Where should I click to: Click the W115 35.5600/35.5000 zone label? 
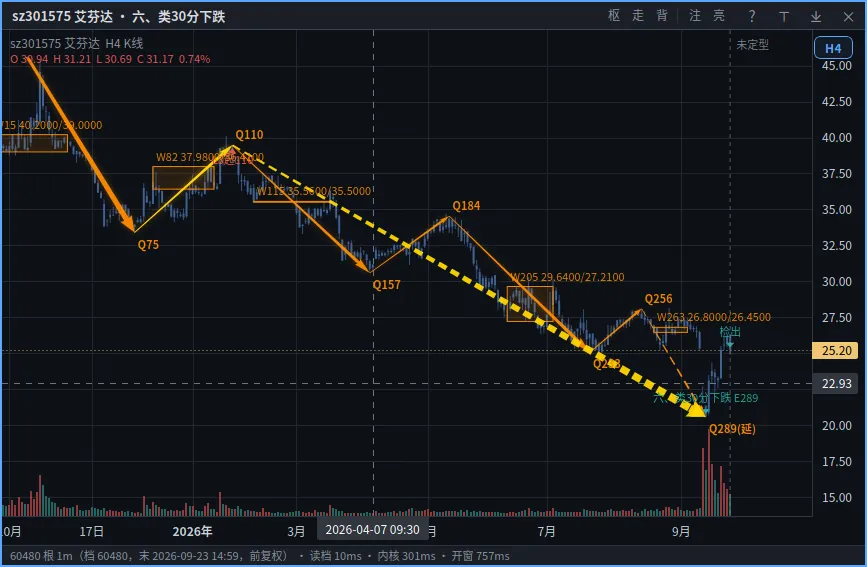coord(314,191)
